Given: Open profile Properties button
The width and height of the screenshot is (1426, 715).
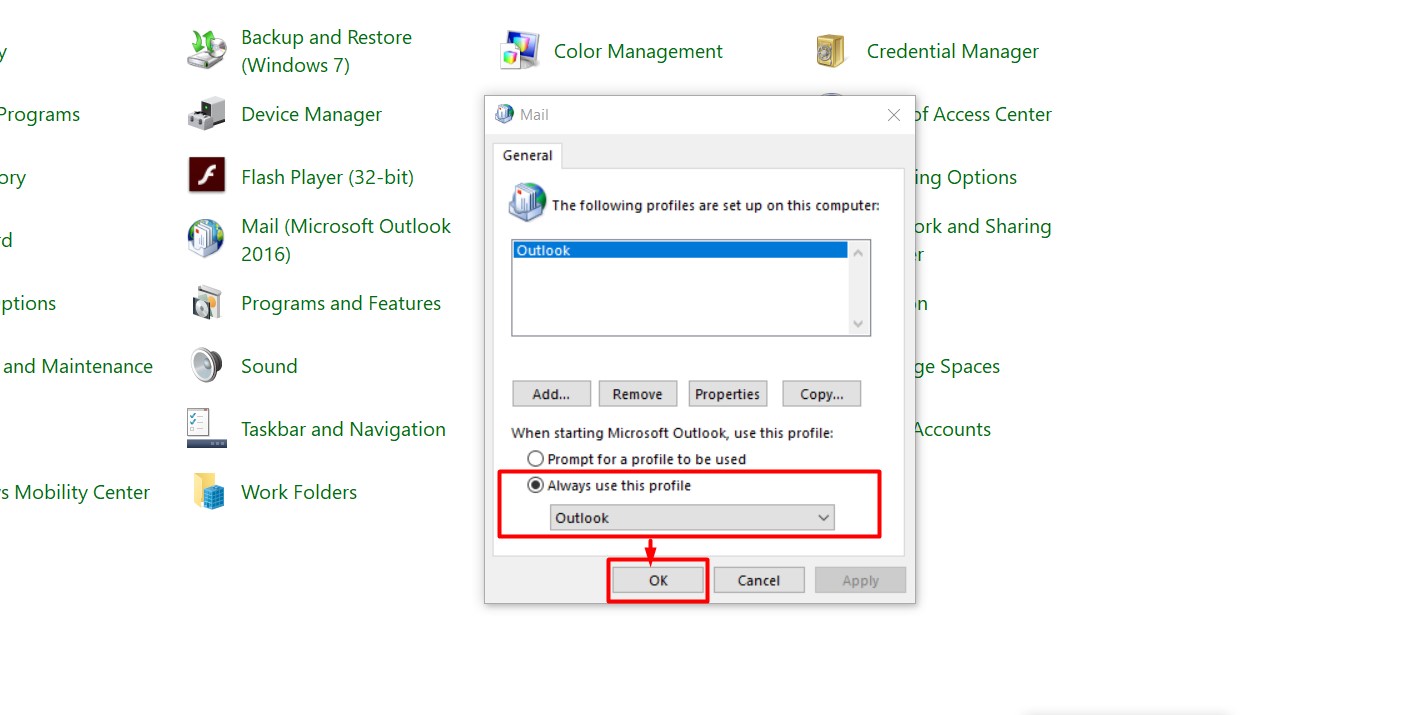Looking at the screenshot, I should pyautogui.click(x=728, y=394).
